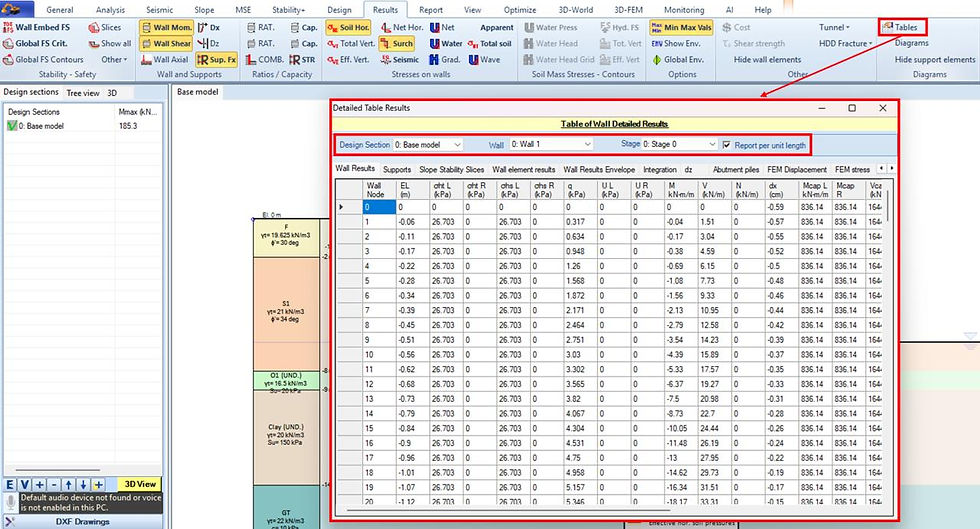
Task: Toggle Soil Hor. stresses display
Action: pyautogui.click(x=348, y=28)
